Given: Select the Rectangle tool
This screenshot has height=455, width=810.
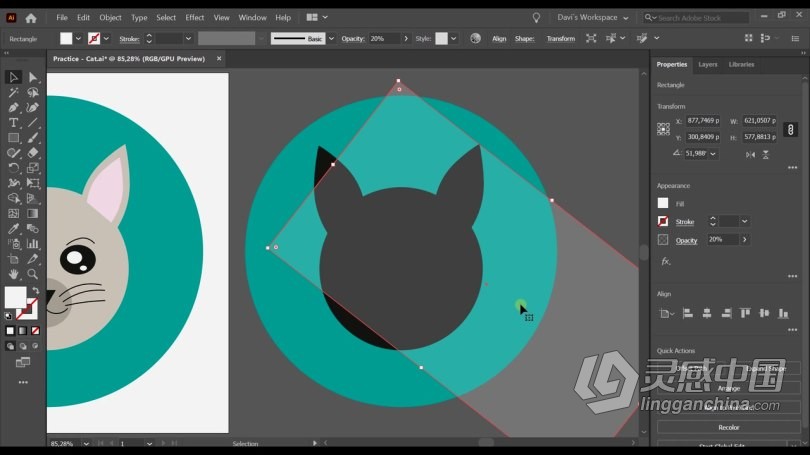Looking at the screenshot, I should (13, 138).
